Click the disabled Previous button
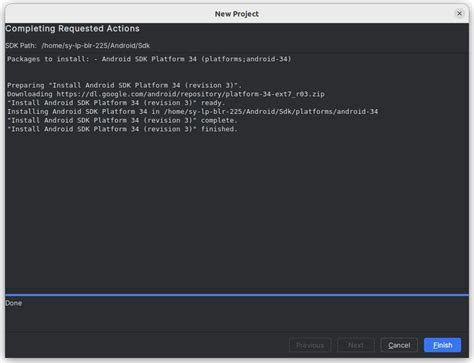 pyautogui.click(x=310, y=345)
